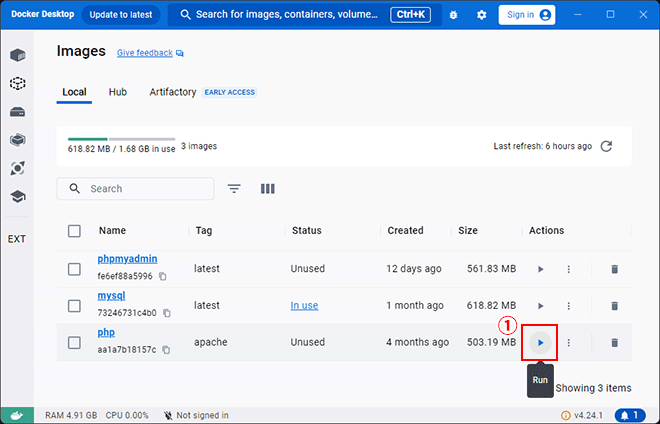Open the notifications bell badge

(x=630, y=416)
